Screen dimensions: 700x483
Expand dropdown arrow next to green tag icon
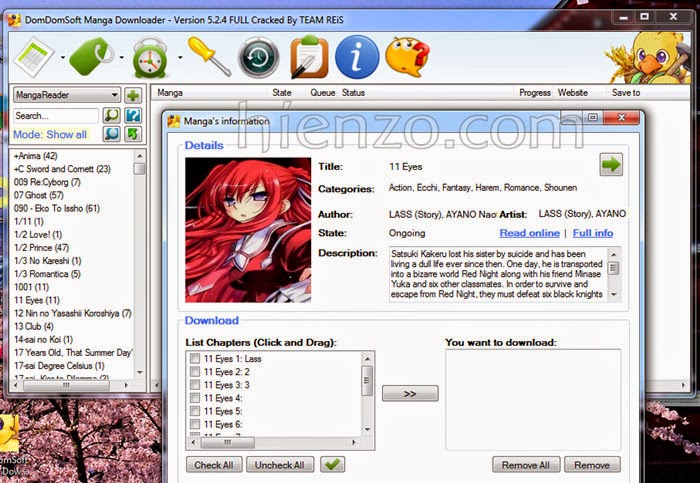121,57
